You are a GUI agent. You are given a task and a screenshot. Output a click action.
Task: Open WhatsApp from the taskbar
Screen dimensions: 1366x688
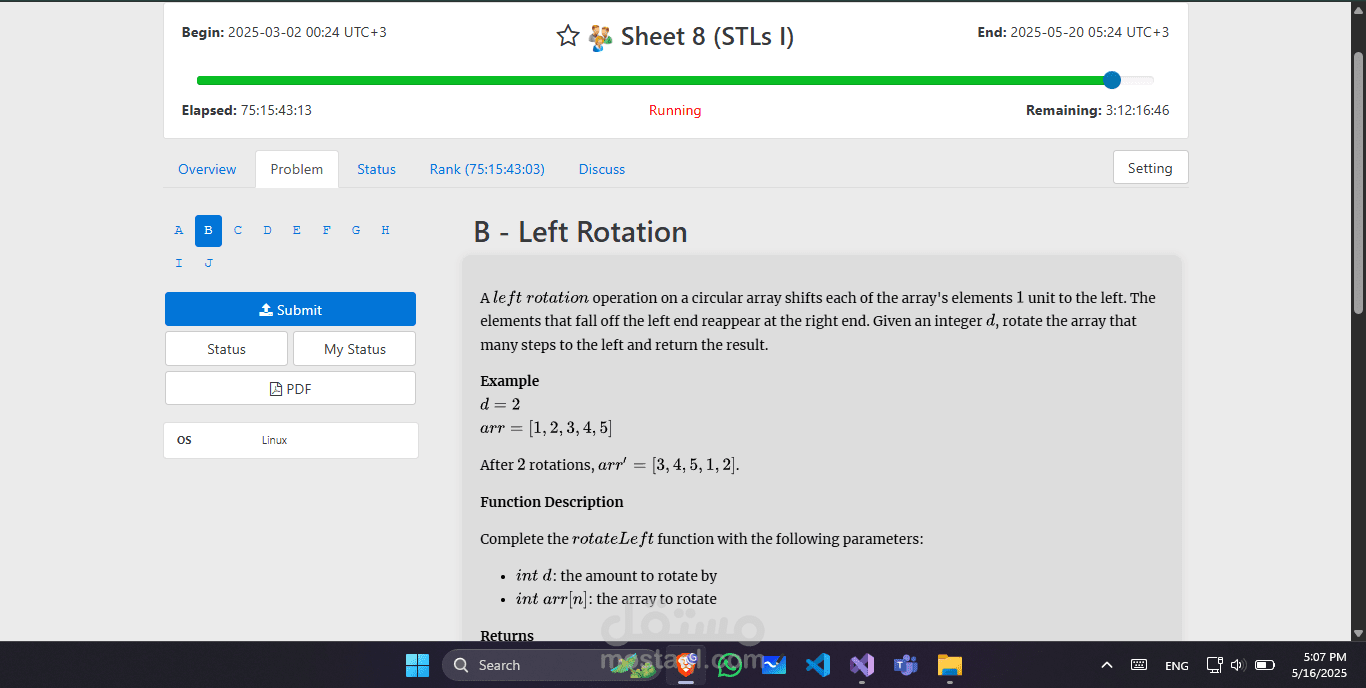point(729,664)
